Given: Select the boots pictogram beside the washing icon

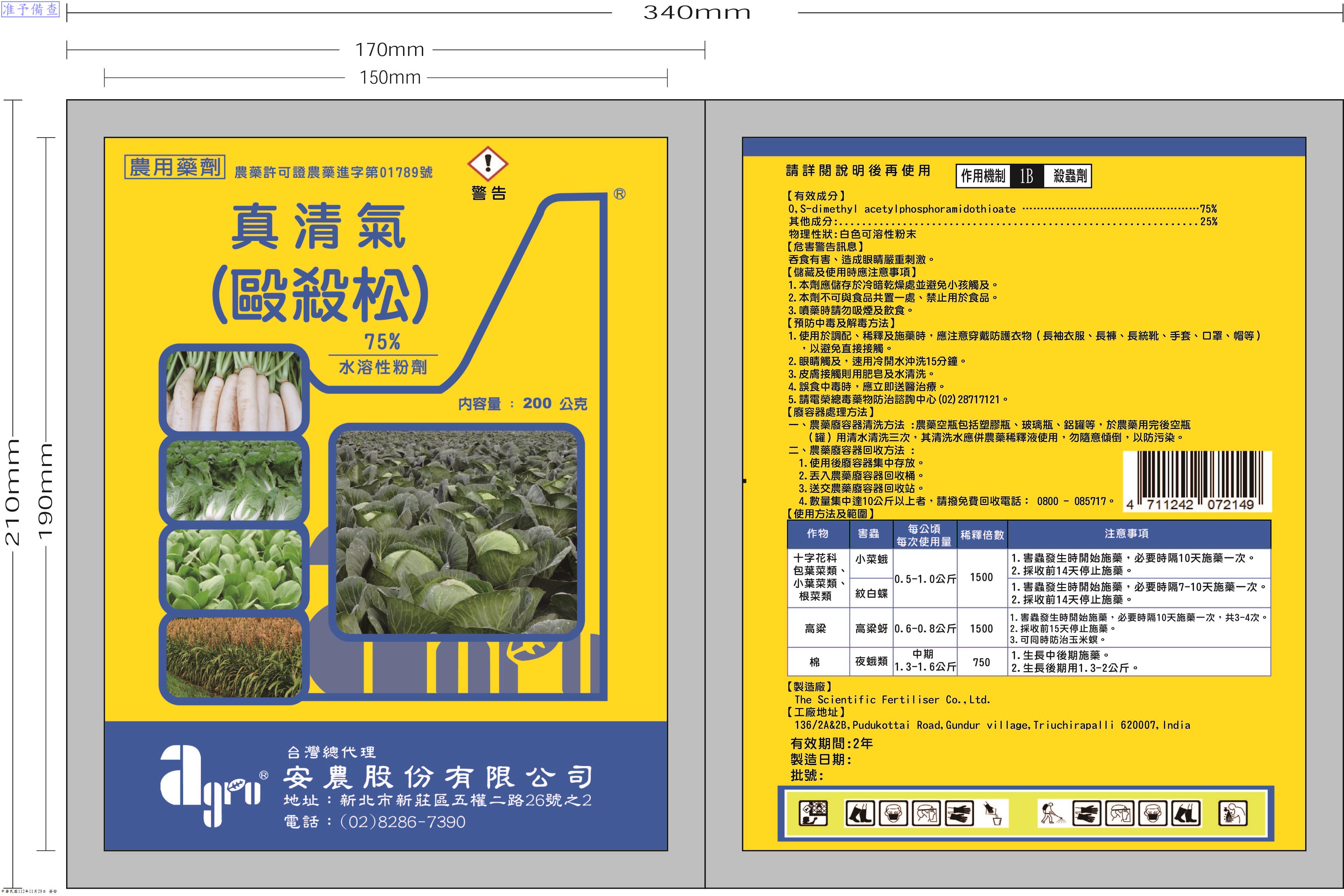Looking at the screenshot, I should (x=1186, y=814).
